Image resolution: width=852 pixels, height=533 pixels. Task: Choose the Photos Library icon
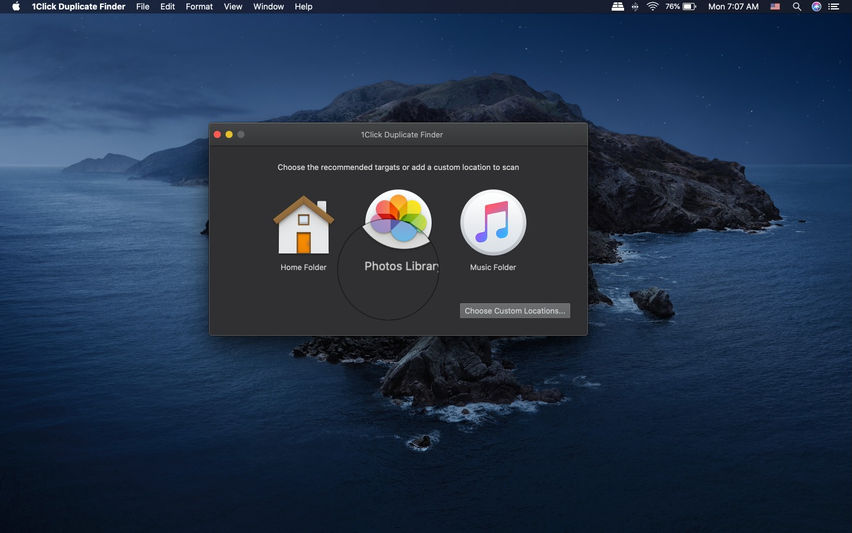pos(398,220)
